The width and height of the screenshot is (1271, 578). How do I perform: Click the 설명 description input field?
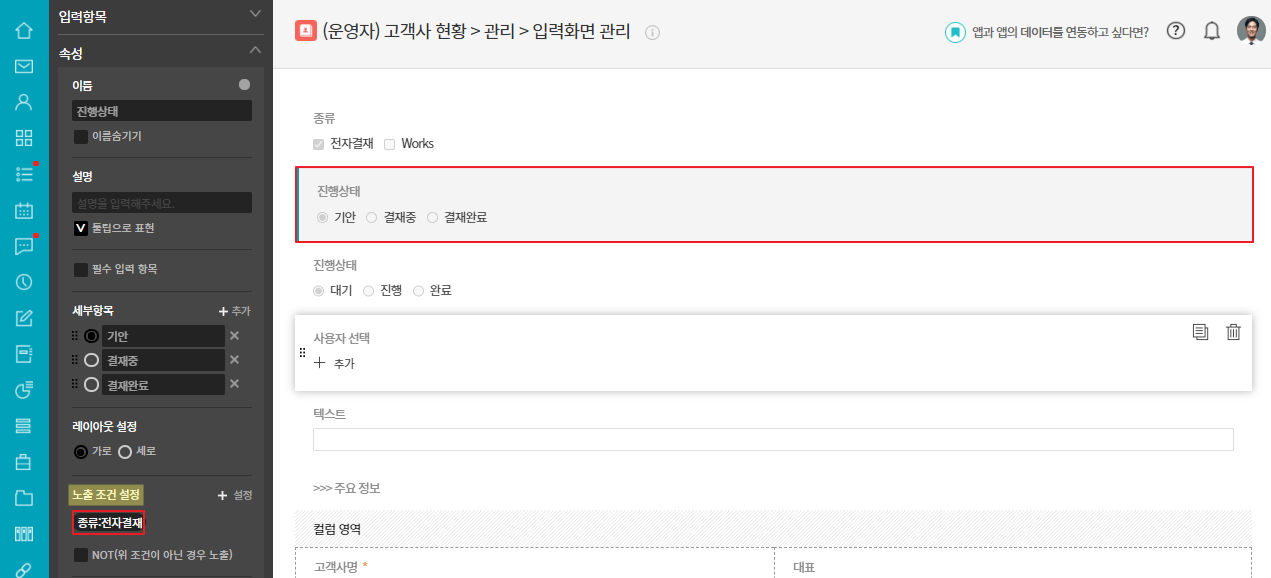tap(162, 203)
